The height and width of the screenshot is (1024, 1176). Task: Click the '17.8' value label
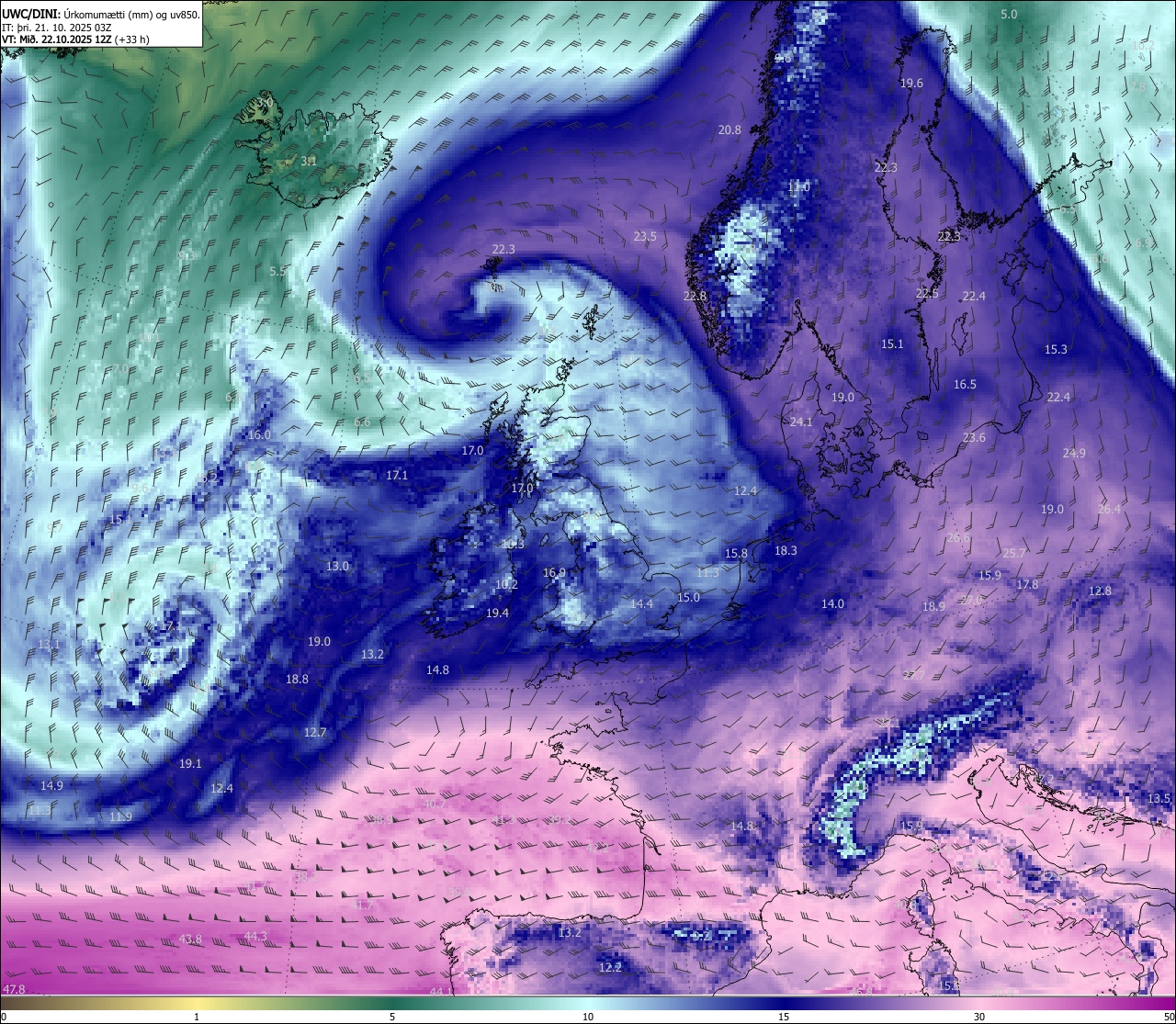pyautogui.click(x=1027, y=584)
